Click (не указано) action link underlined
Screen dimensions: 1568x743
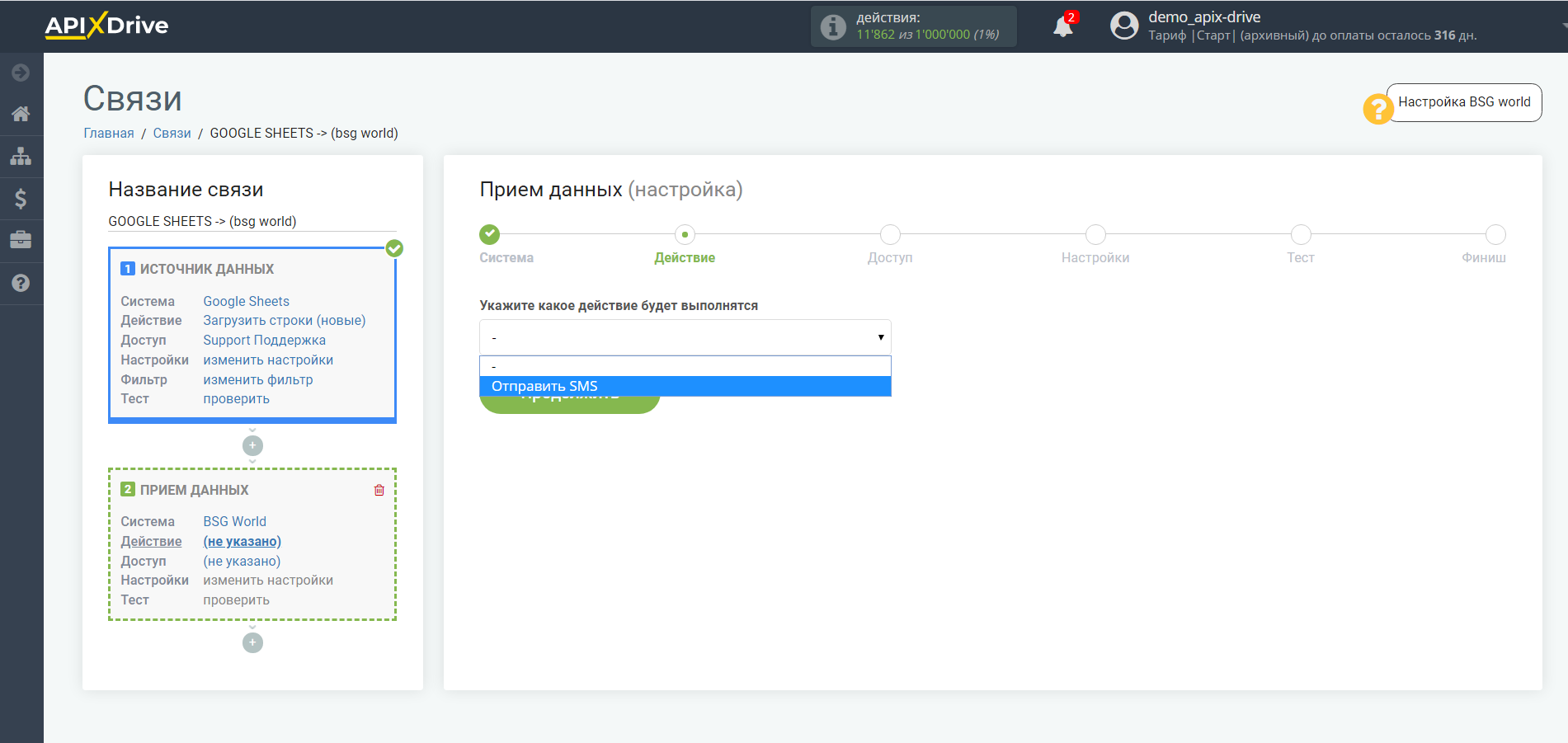click(x=242, y=541)
